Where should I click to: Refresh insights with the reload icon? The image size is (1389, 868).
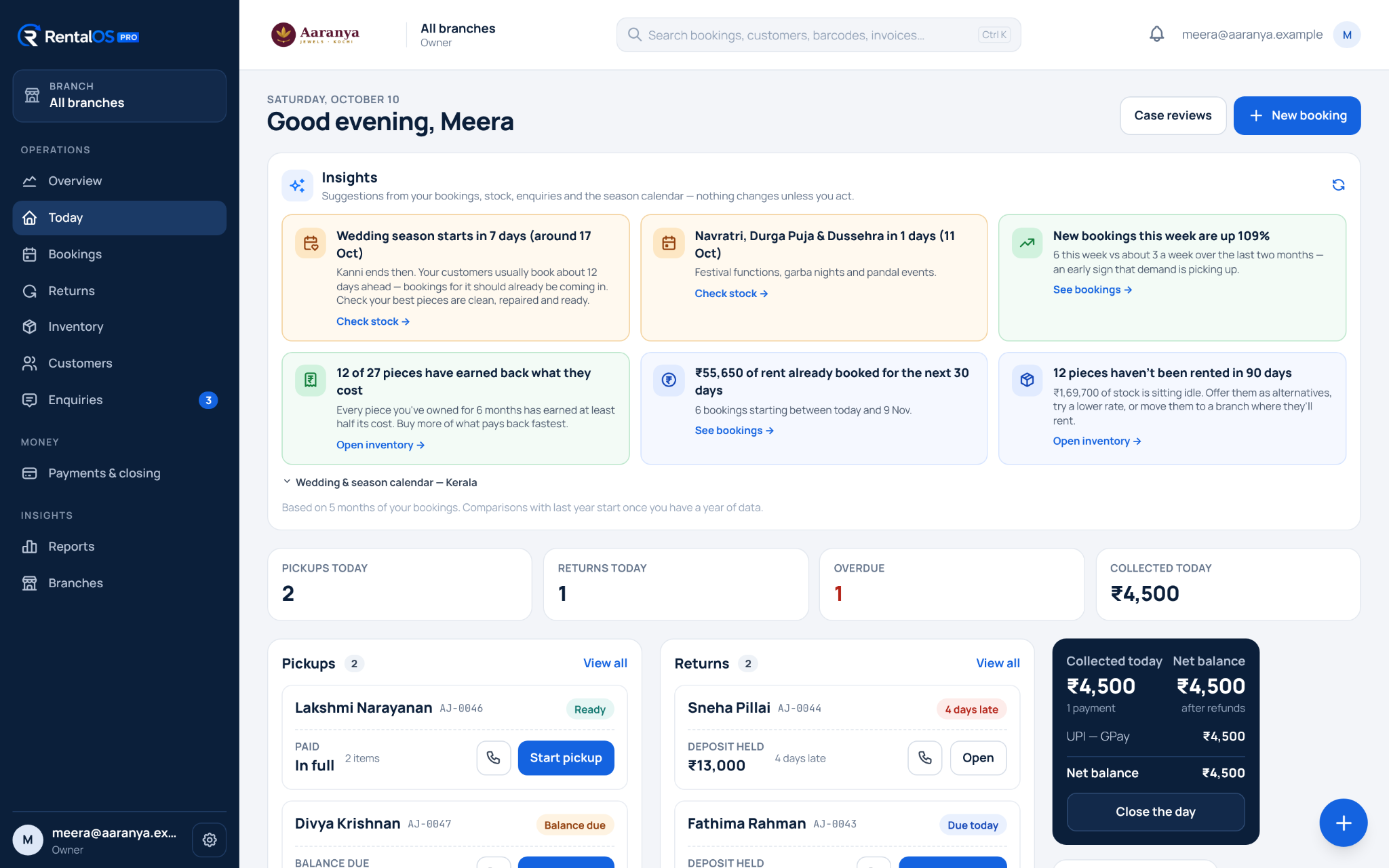[x=1338, y=185]
